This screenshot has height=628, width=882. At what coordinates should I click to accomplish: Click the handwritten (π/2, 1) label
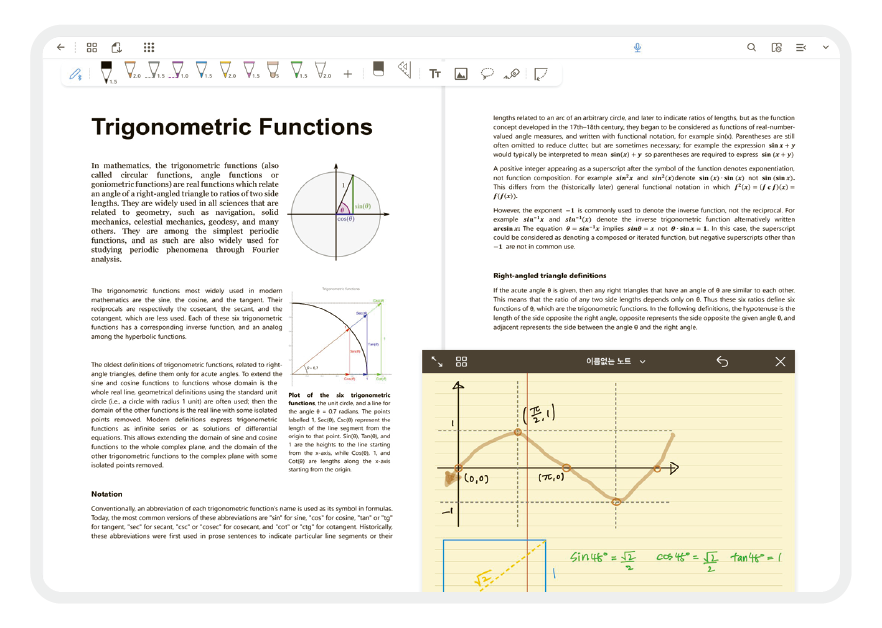click(538, 414)
